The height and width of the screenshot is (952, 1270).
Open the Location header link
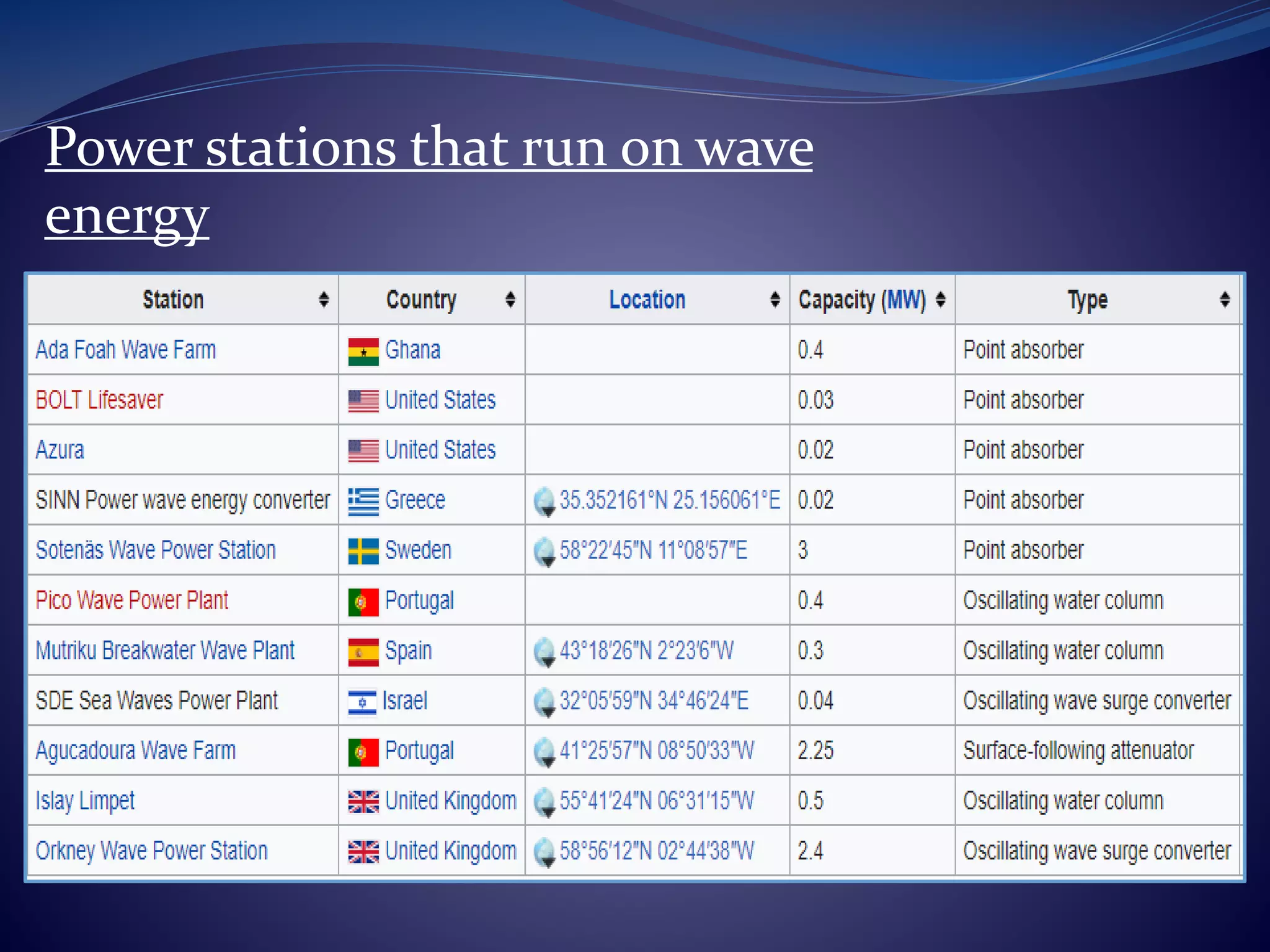[647, 300]
